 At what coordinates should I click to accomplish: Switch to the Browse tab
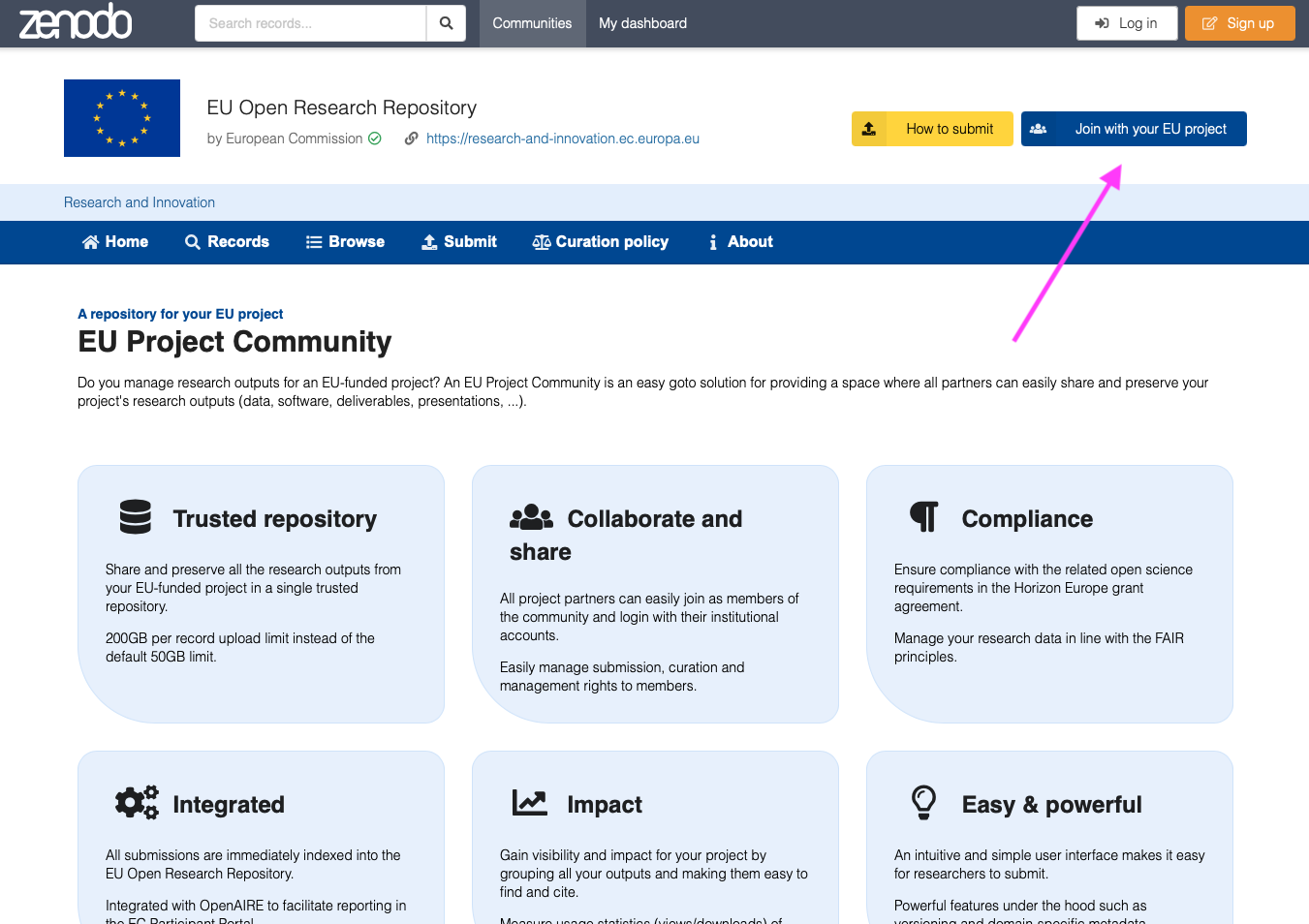tap(345, 242)
